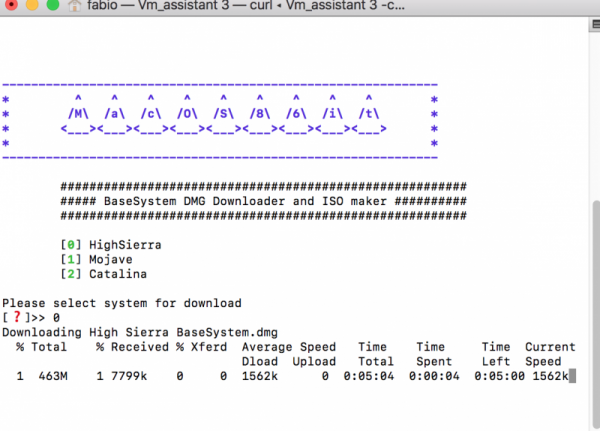Click the window title 'fabio — Vm_assistant 3'
The image size is (600, 431).
tap(158, 5)
